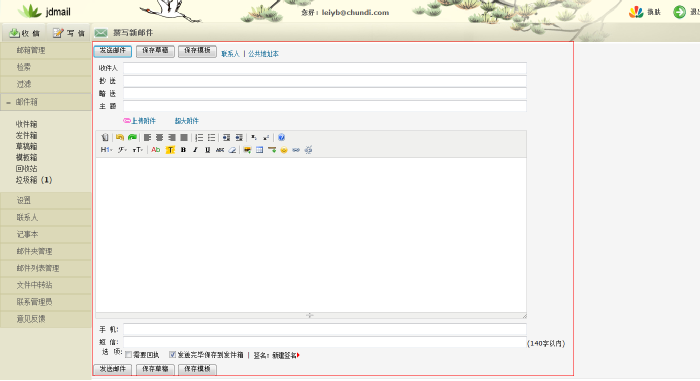
Task: Insert a bulleted list
Action: click(212, 138)
